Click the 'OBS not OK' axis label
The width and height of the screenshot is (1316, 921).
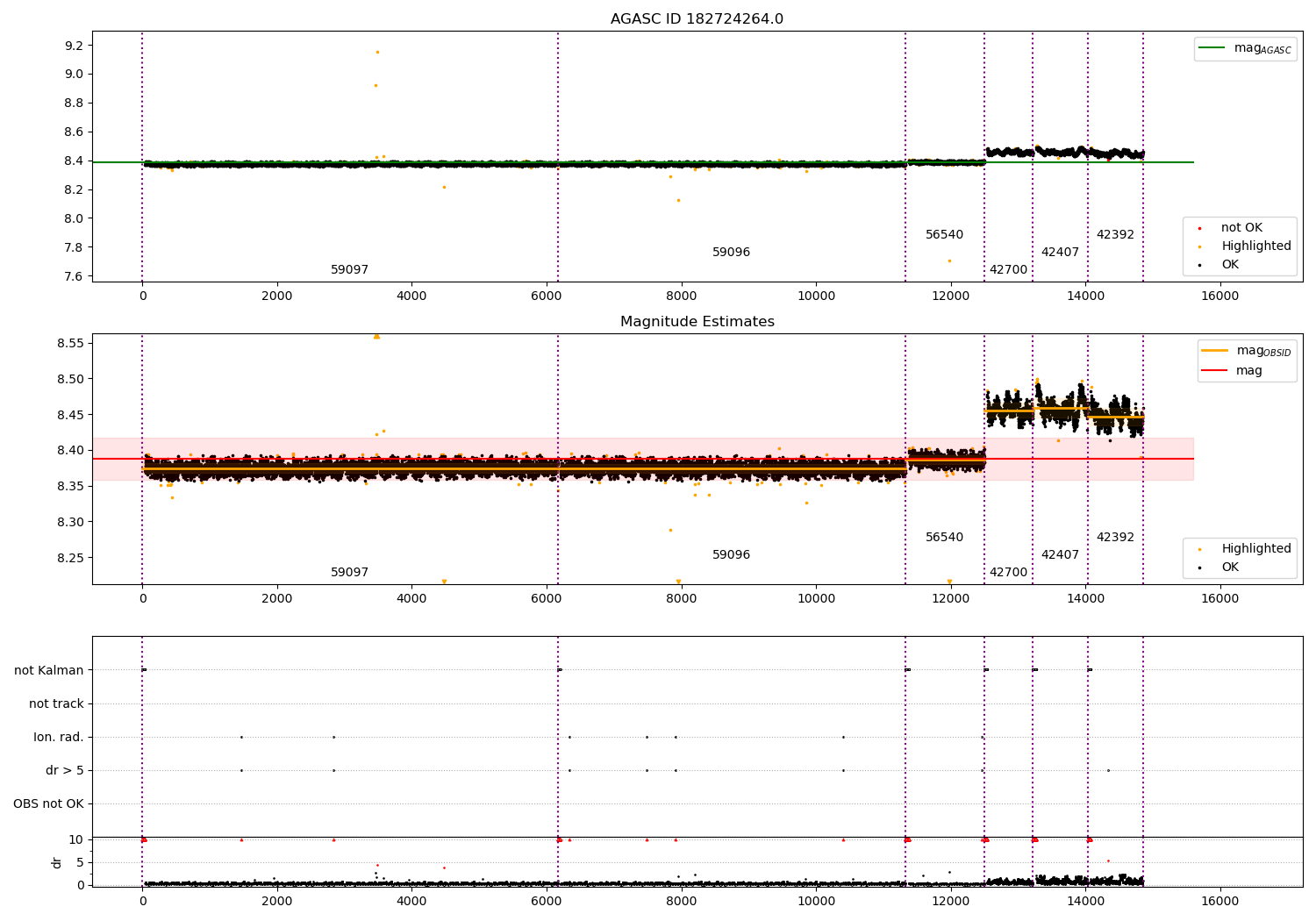[x=48, y=804]
